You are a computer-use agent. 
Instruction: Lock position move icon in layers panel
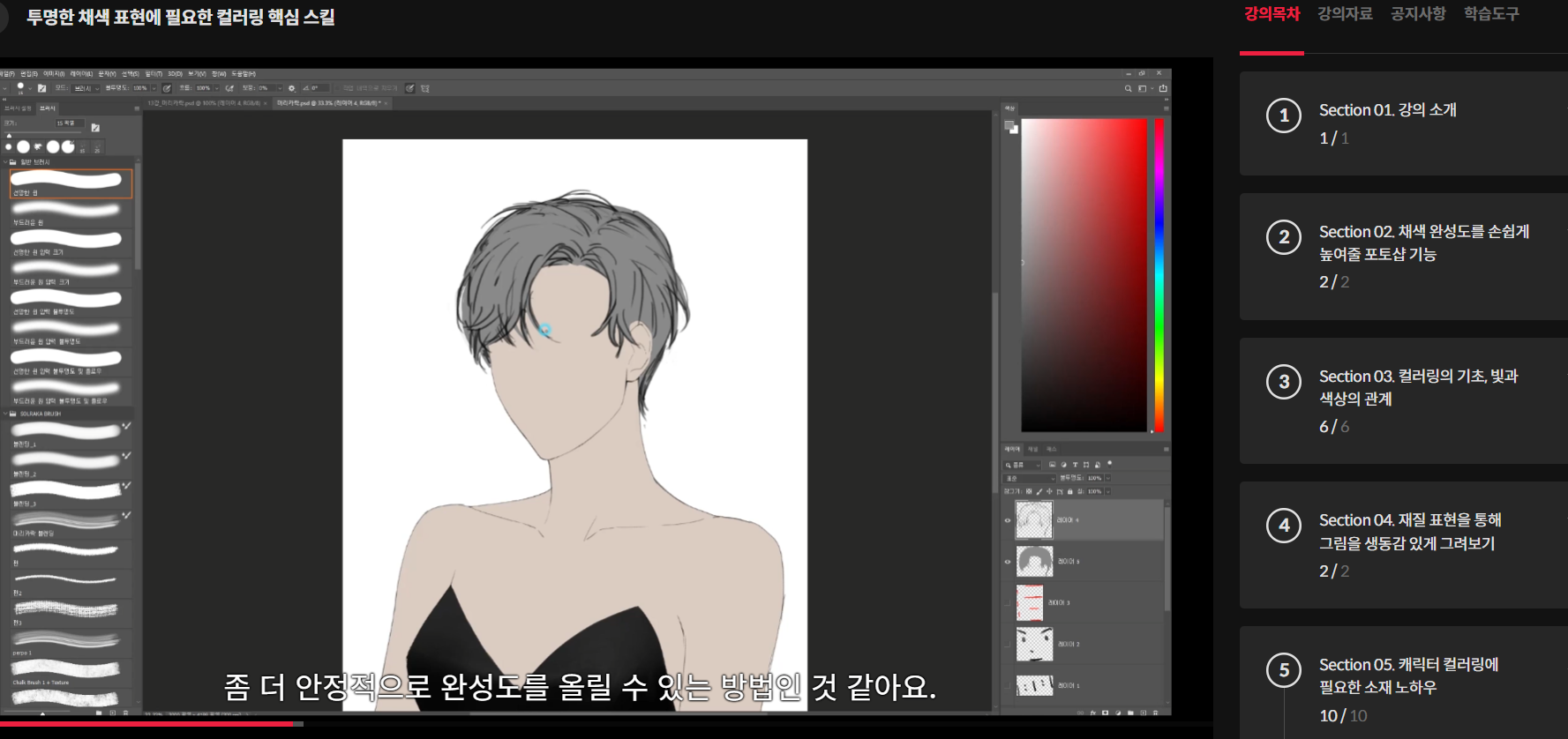click(x=1049, y=491)
